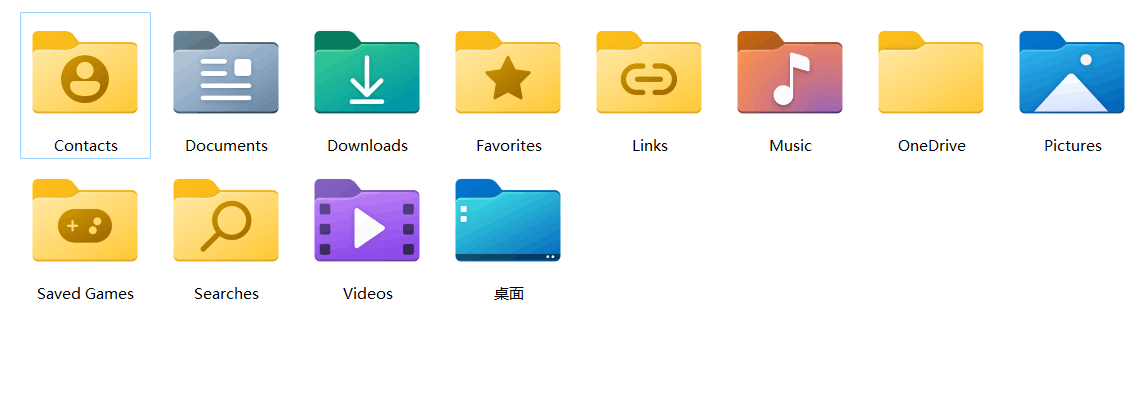Click the 'Saved Games' name label
1141x419 pixels.
85,294
